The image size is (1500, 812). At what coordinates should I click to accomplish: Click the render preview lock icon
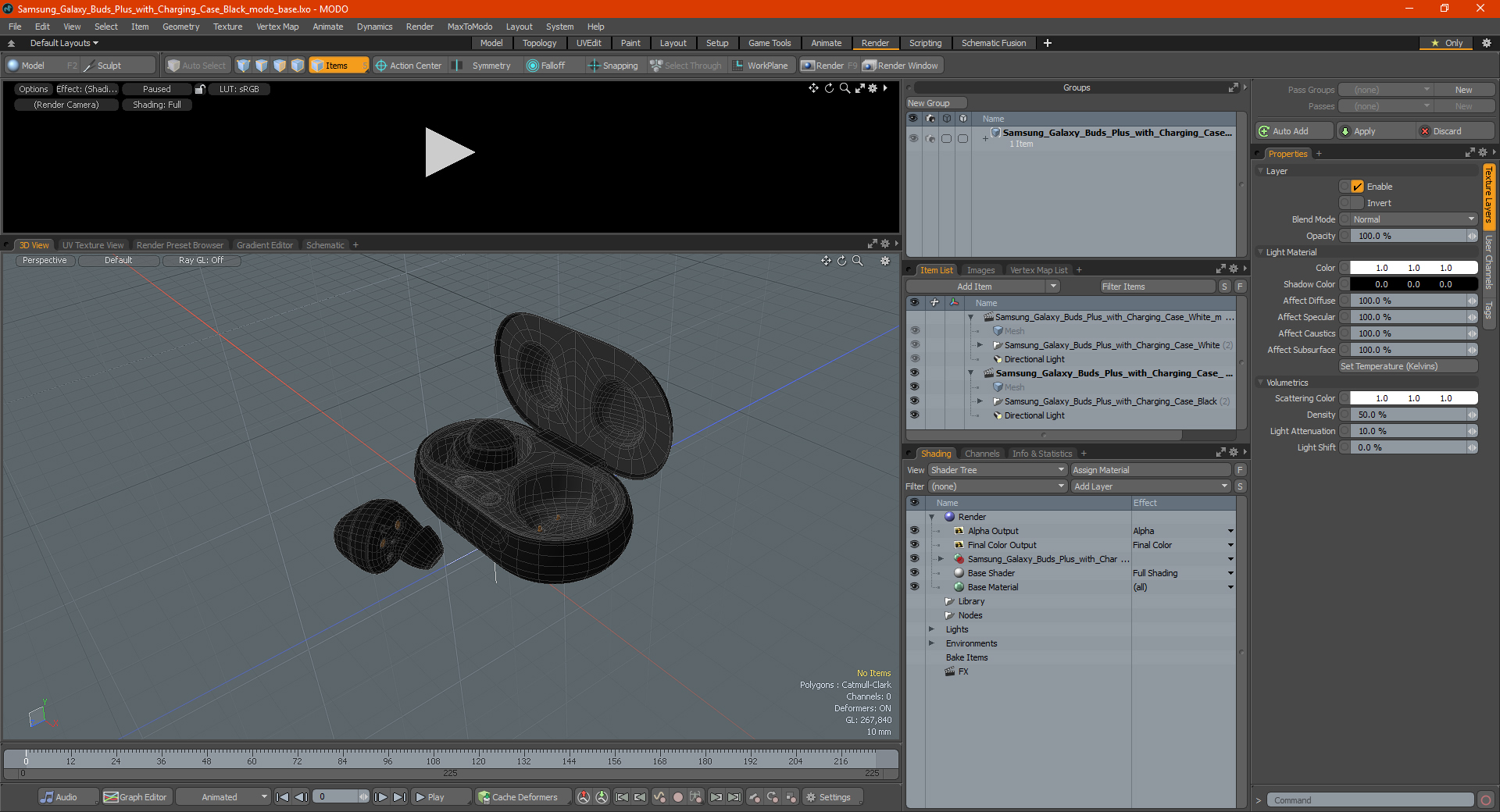click(x=200, y=89)
